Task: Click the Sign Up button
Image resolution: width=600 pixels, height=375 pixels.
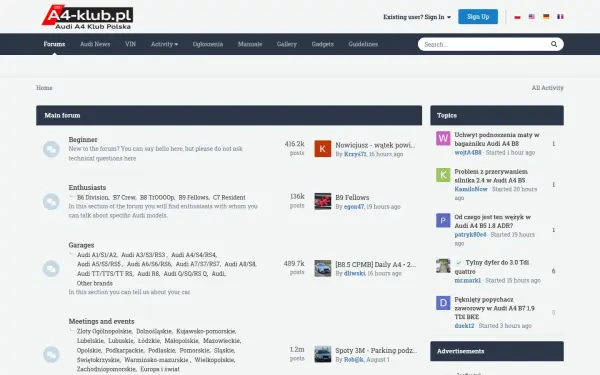Action: click(478, 16)
